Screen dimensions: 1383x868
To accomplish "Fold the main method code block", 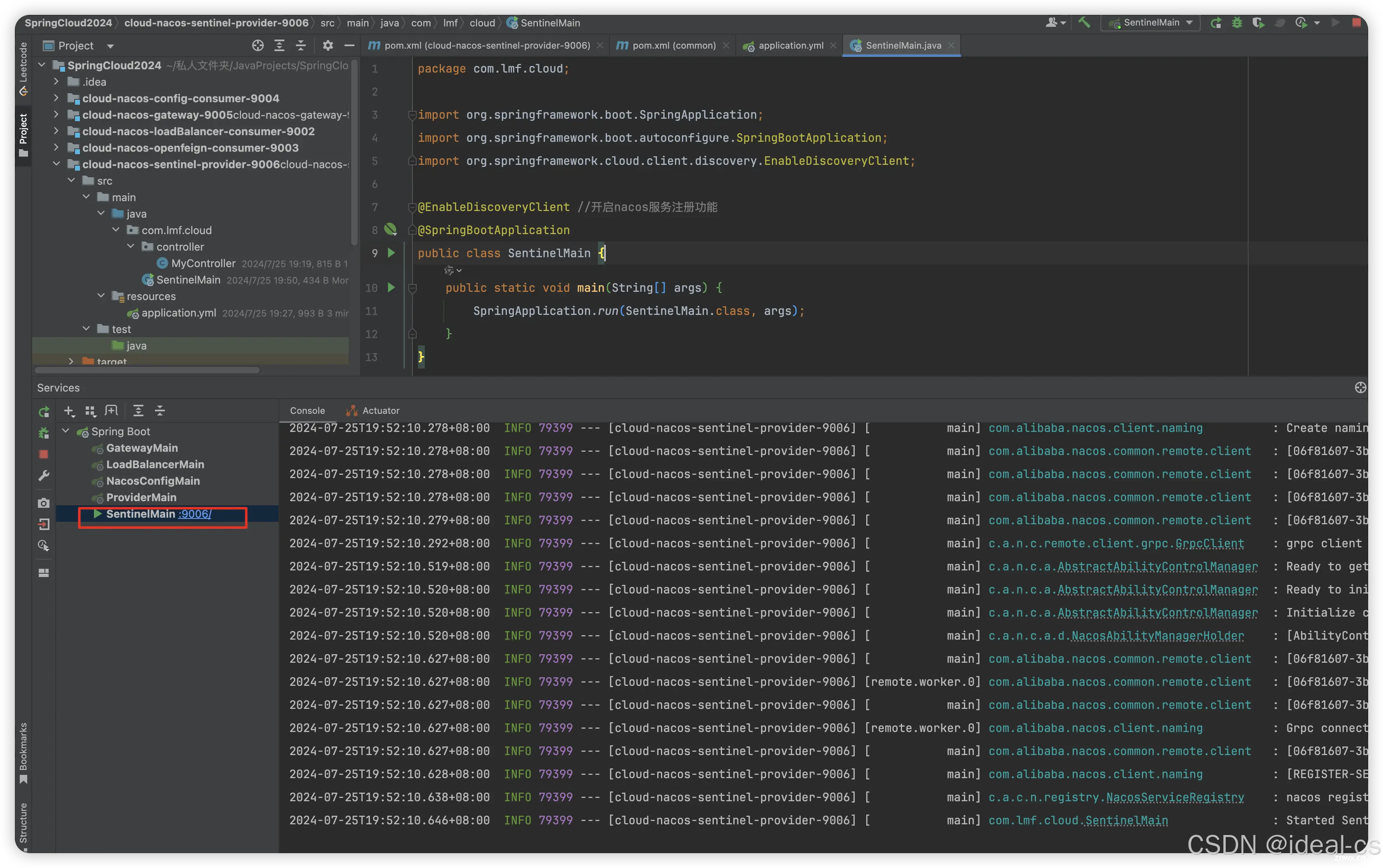I will pos(412,288).
